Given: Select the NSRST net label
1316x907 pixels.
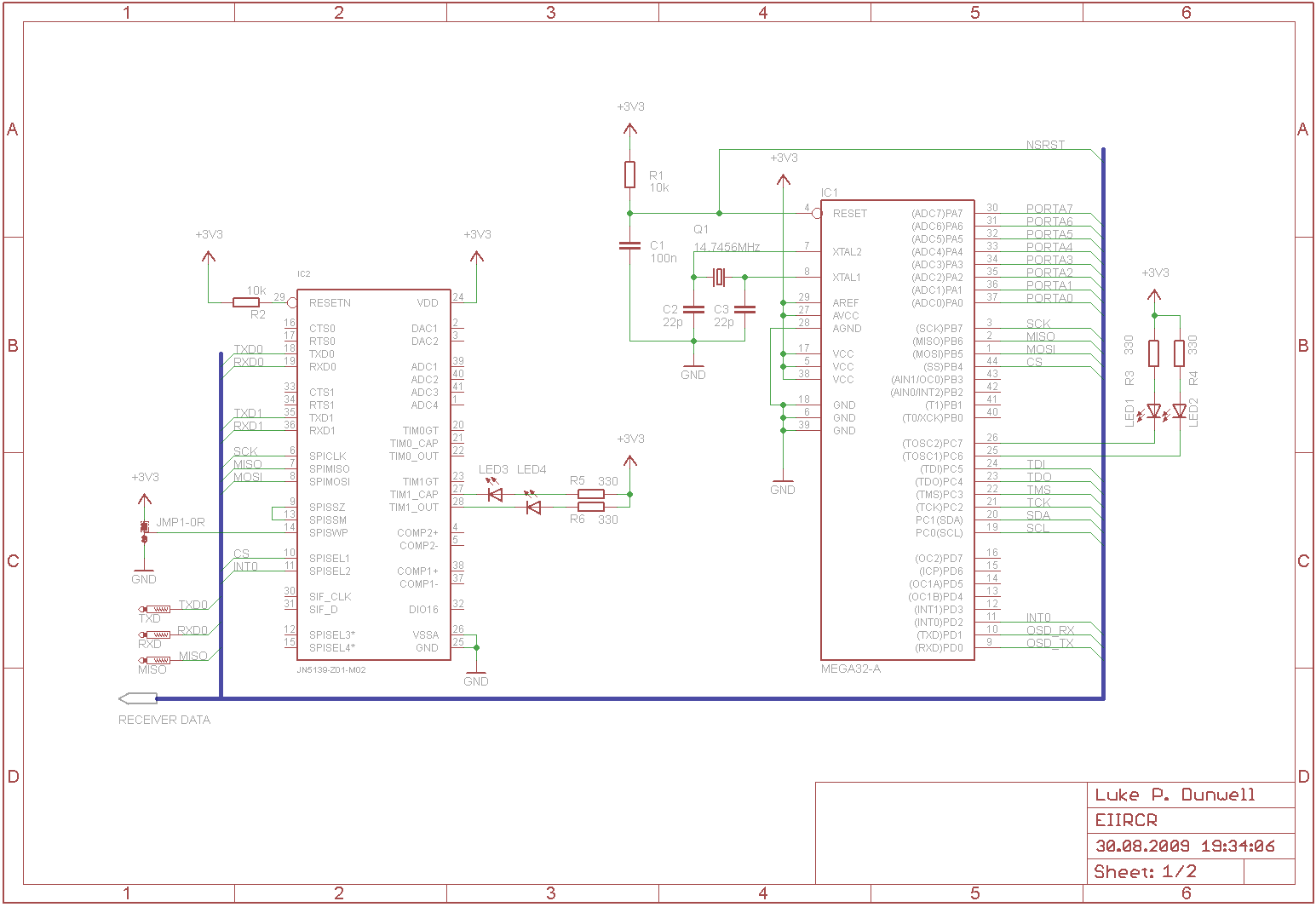Looking at the screenshot, I should point(1044,145).
